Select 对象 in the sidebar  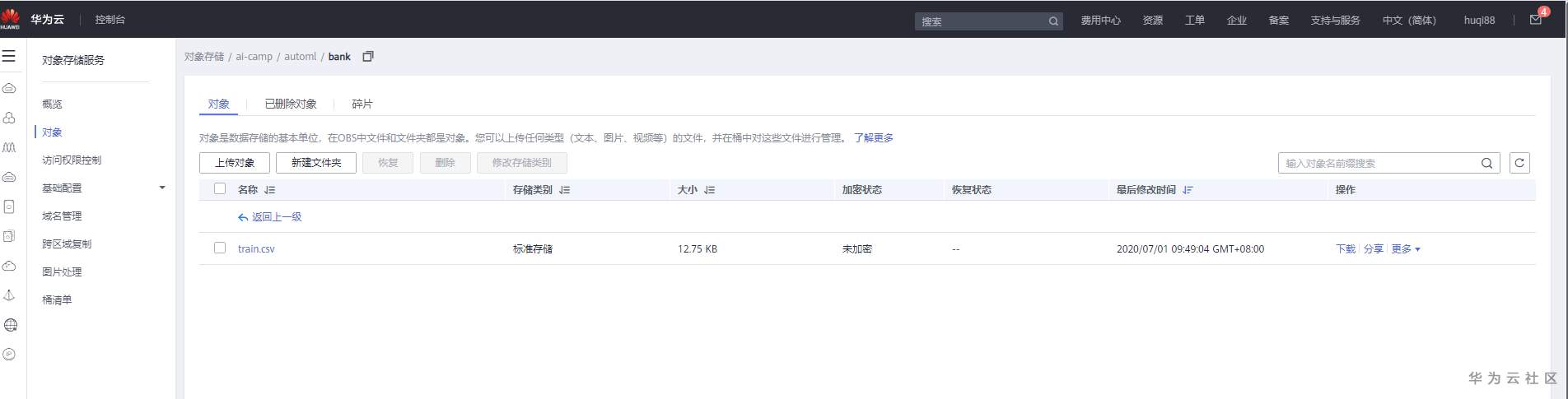[52, 132]
